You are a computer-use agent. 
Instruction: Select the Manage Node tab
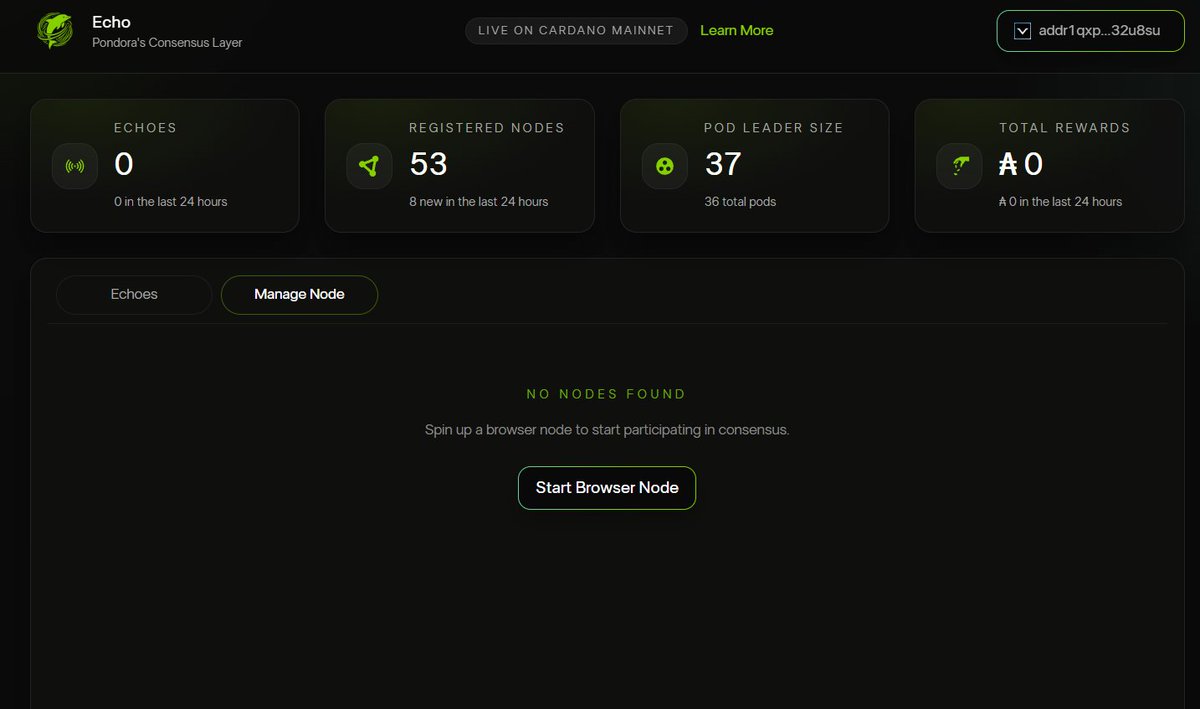299,295
